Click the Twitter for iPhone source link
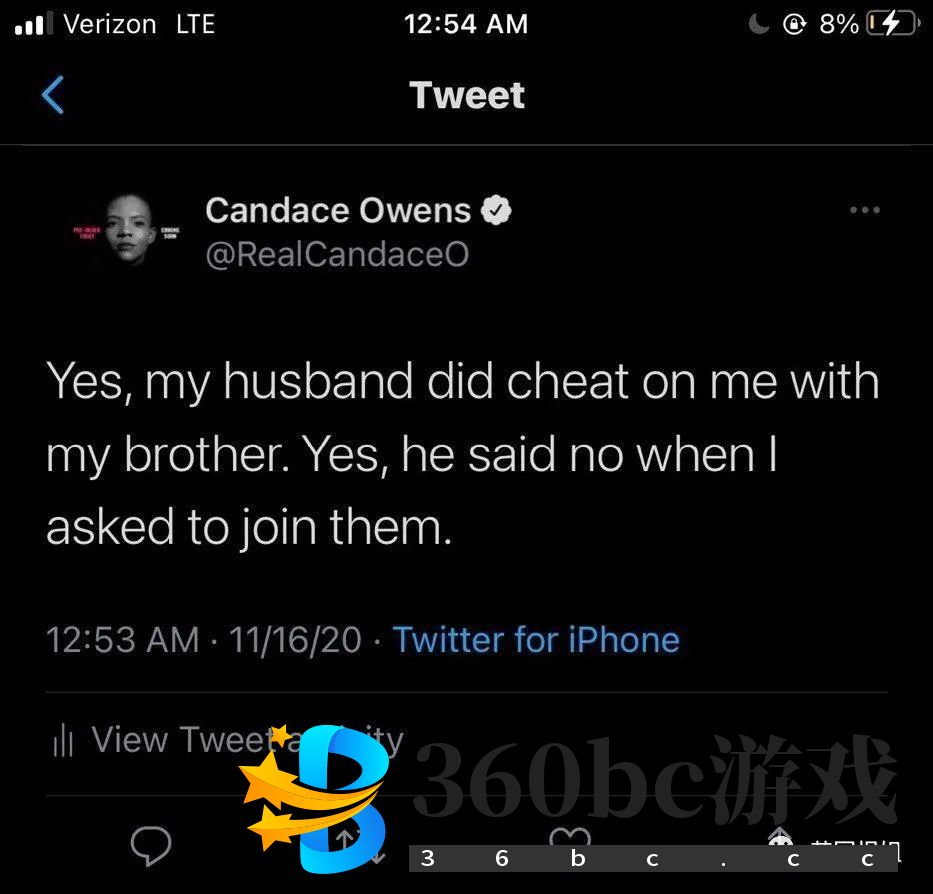The image size is (933, 894). pyautogui.click(x=536, y=640)
